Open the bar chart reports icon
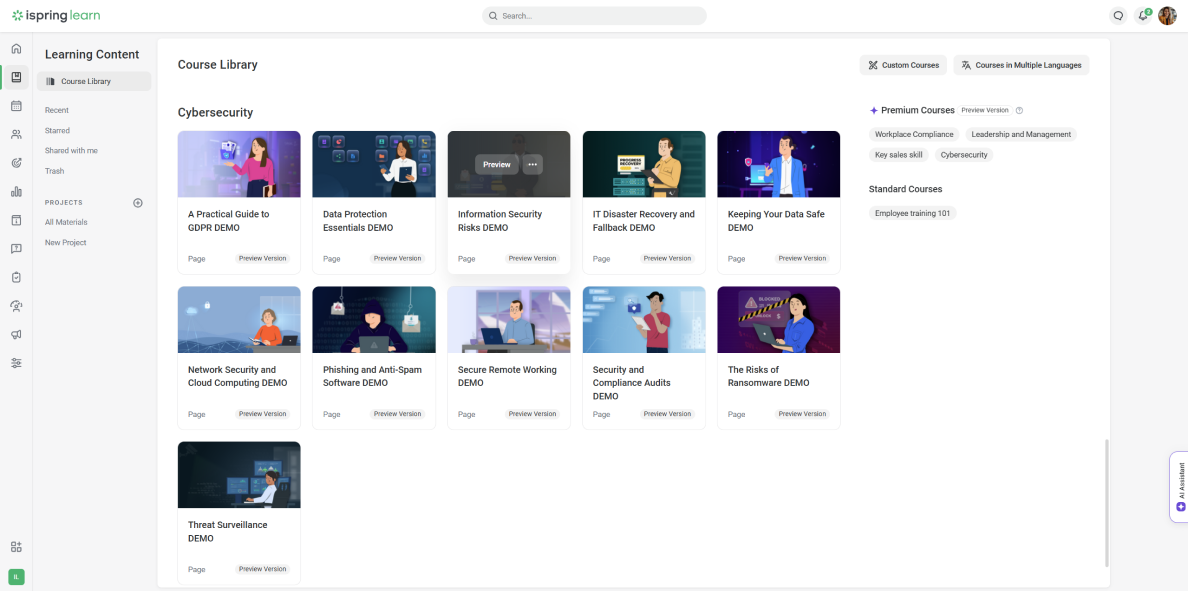Screen dimensions: 1188x591 pyautogui.click(x=16, y=192)
